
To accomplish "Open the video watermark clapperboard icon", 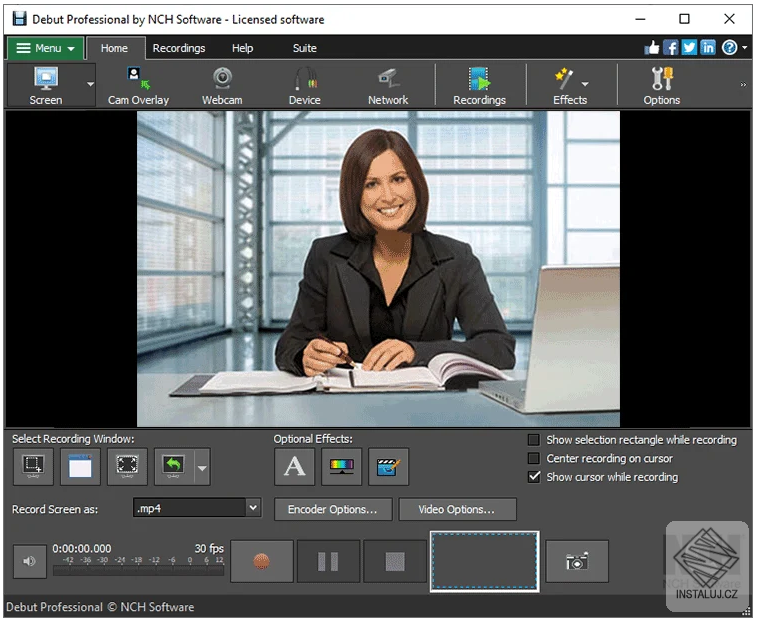I will click(x=388, y=467).
